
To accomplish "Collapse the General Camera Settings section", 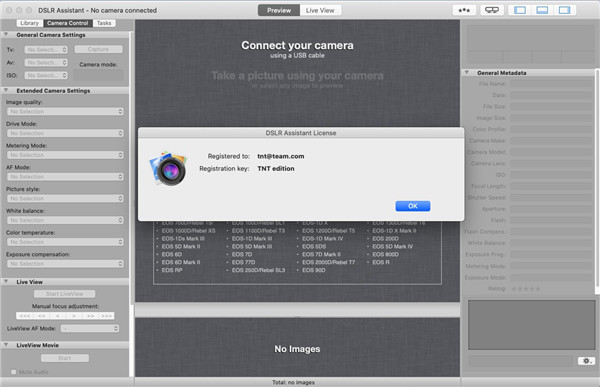I will pyautogui.click(x=6, y=34).
